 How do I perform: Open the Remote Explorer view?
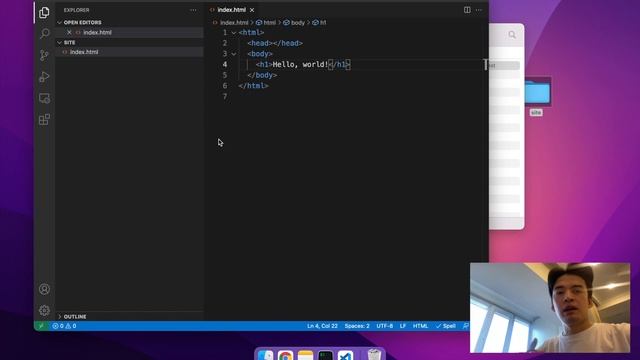click(44, 98)
